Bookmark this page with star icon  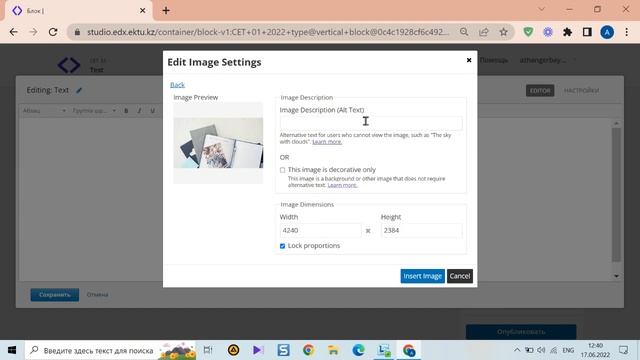[x=504, y=32]
